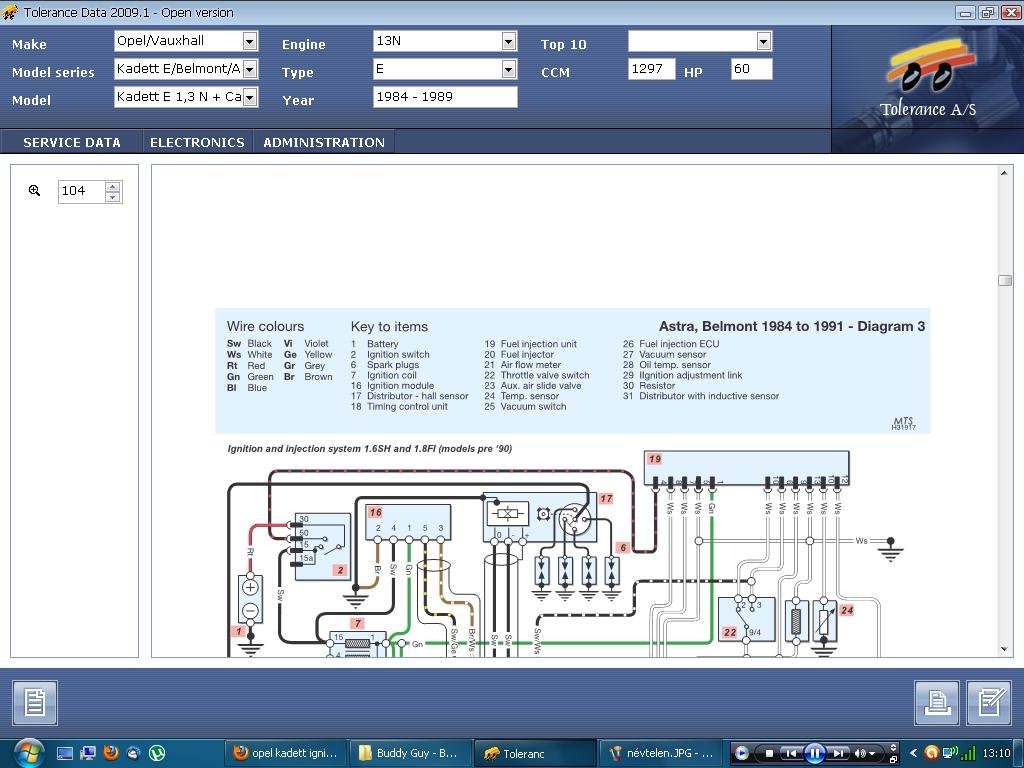
Task: Open the Model dropdown
Action: 249,97
